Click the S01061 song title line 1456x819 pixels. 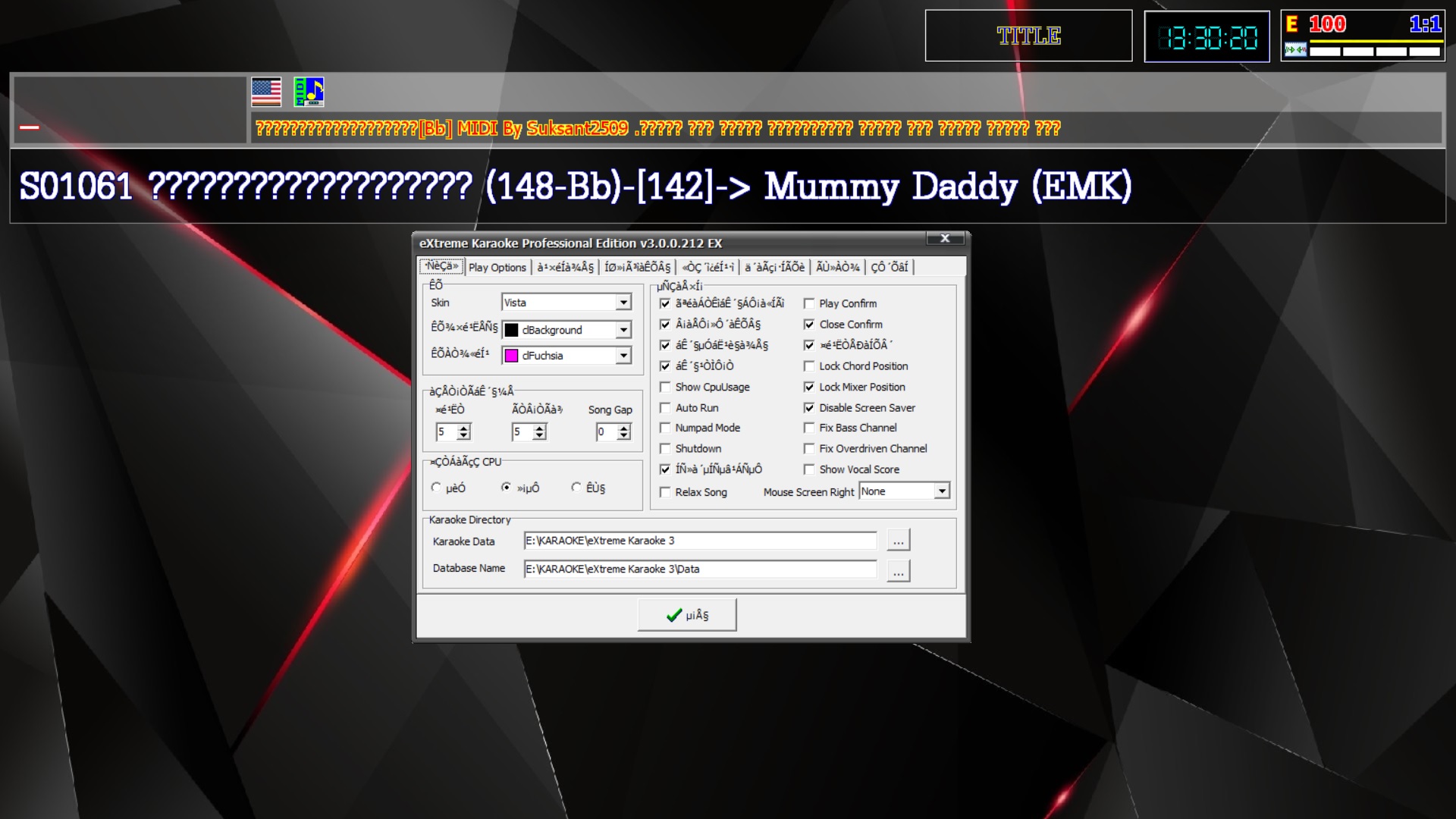click(x=575, y=187)
